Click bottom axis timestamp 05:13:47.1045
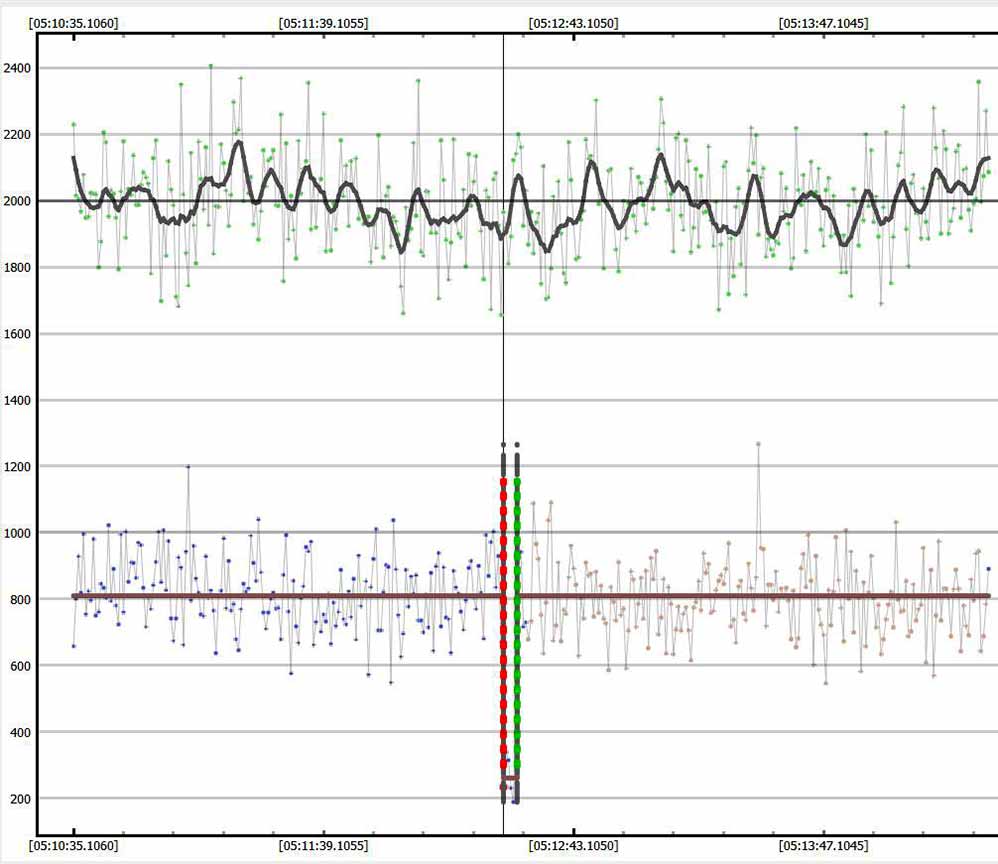This screenshot has width=998, height=864. click(x=824, y=846)
